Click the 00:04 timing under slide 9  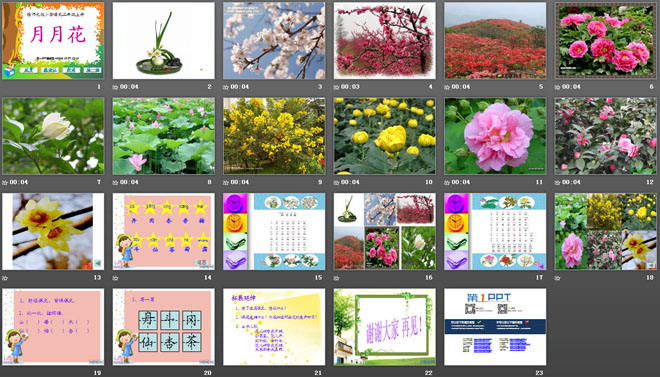[240, 182]
